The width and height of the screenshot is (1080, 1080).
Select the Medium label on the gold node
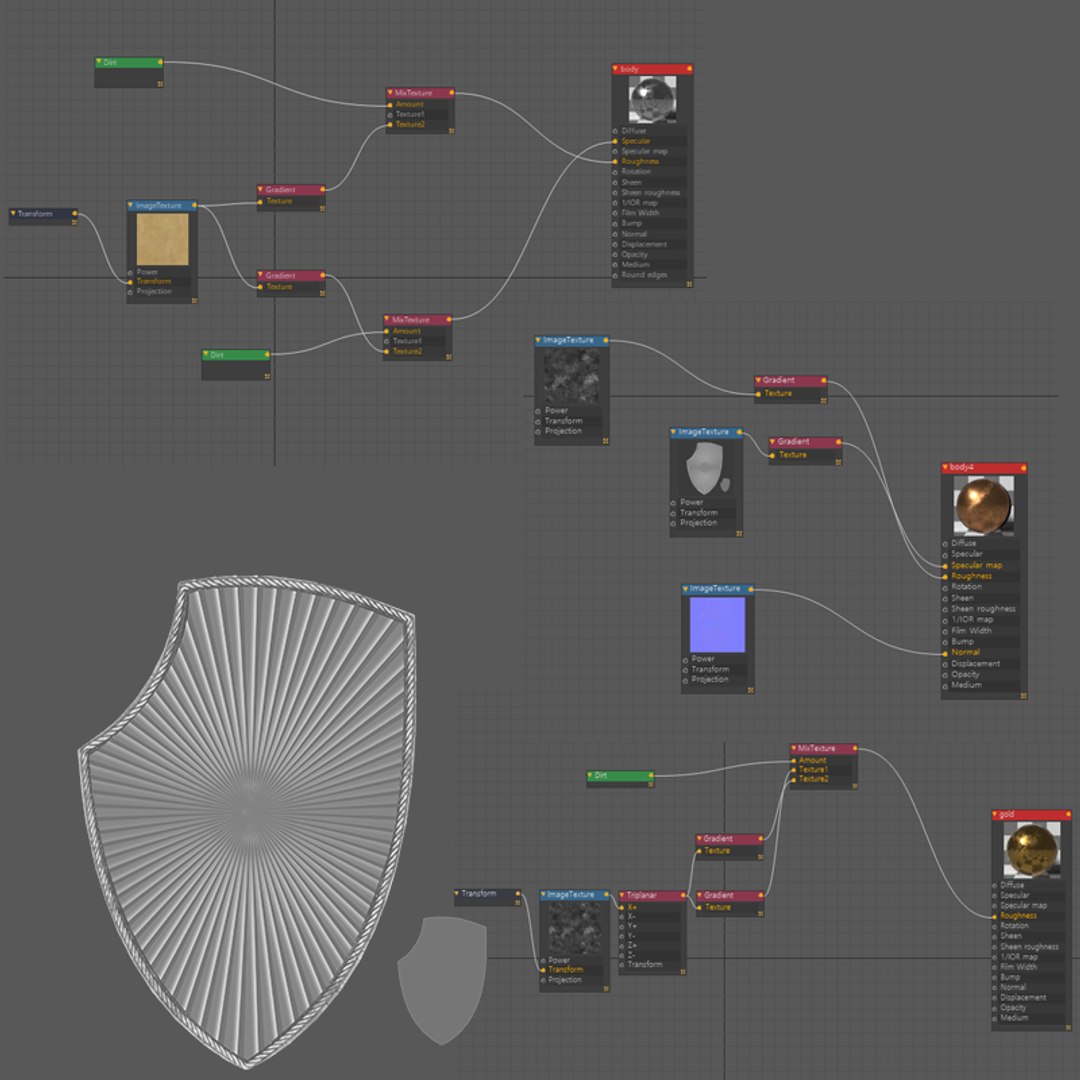click(1014, 1017)
